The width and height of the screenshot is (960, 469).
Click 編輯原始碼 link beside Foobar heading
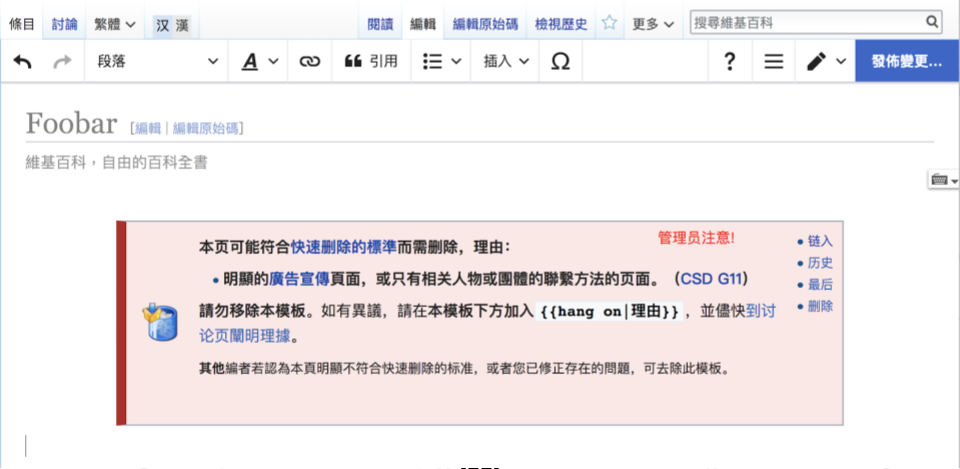pos(206,128)
